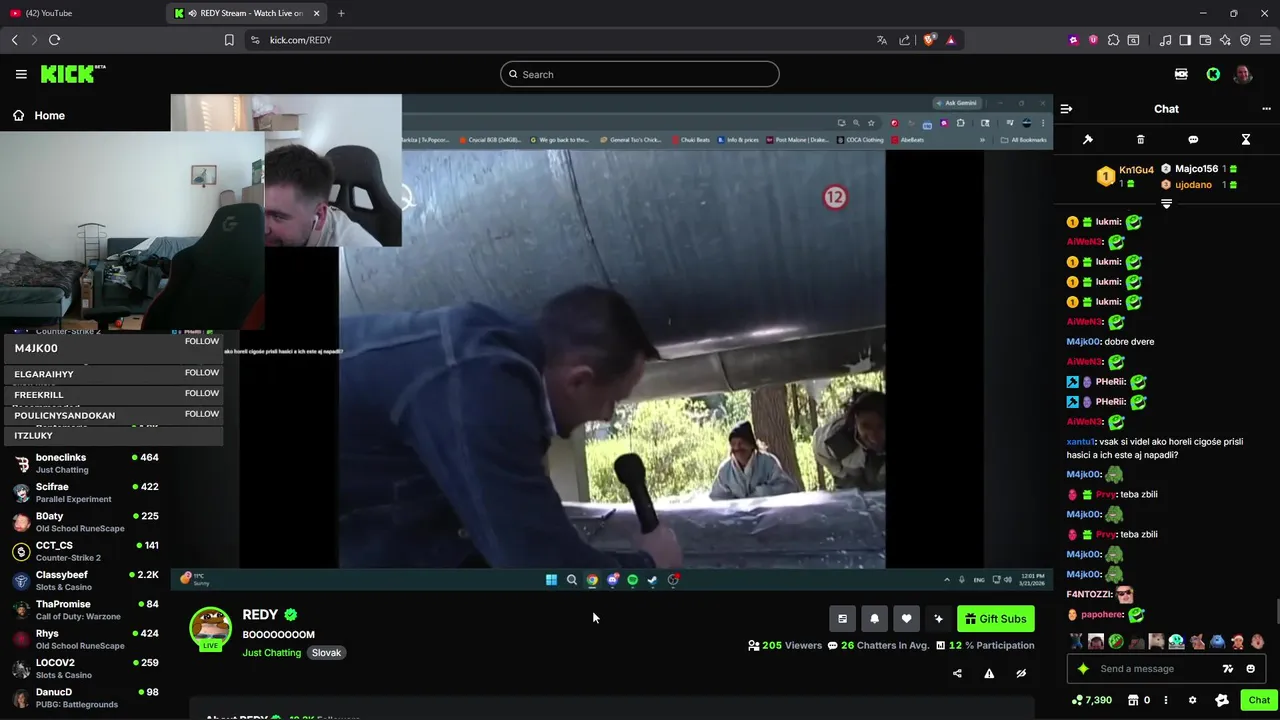Open Classybeef channel in the sidebar
Image resolution: width=1280 pixels, height=720 pixels.
click(85, 580)
